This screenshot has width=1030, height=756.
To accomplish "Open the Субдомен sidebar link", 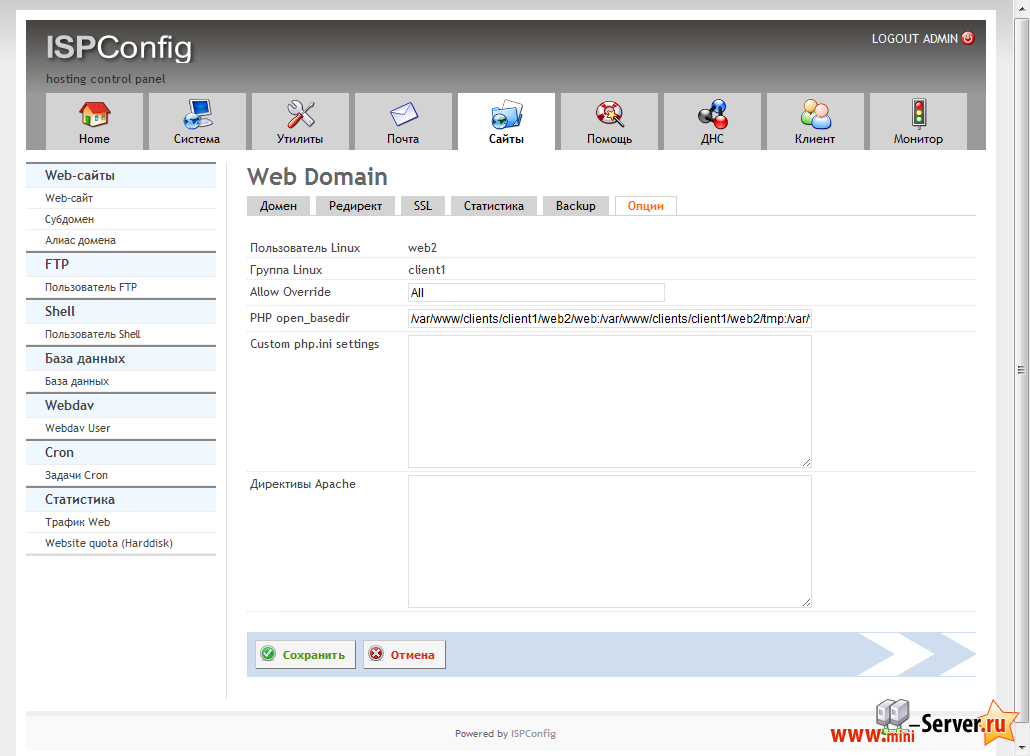I will tap(70, 219).
